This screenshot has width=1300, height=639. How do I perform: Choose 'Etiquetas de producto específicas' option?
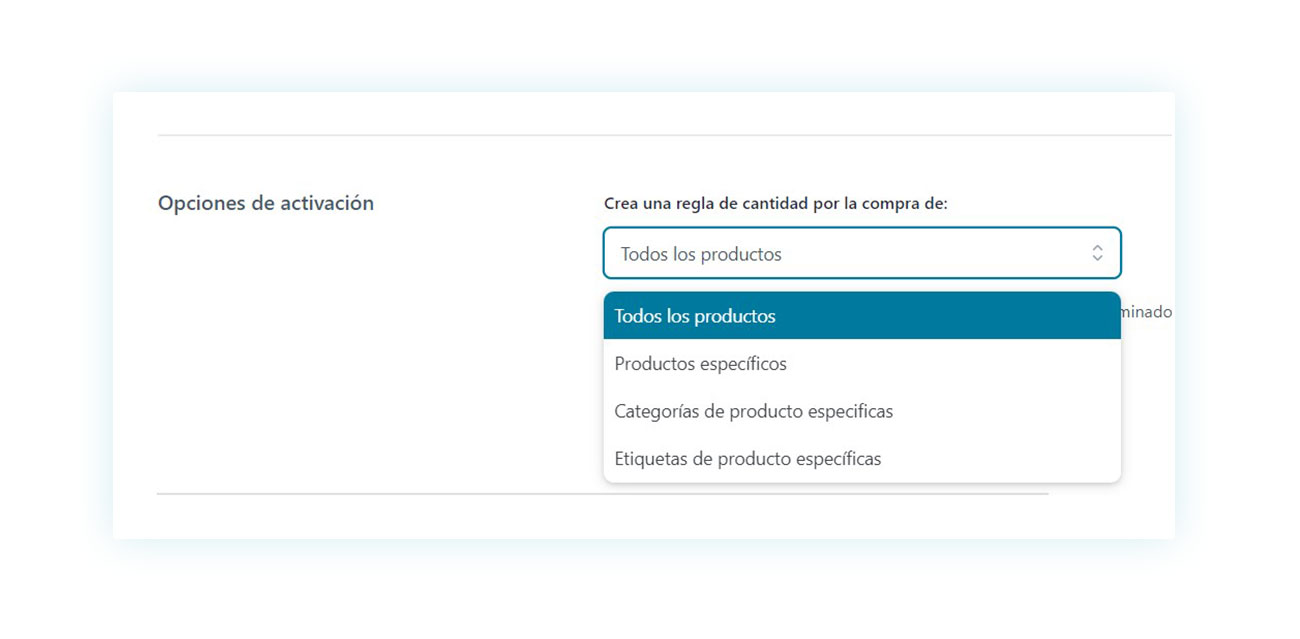point(862,459)
